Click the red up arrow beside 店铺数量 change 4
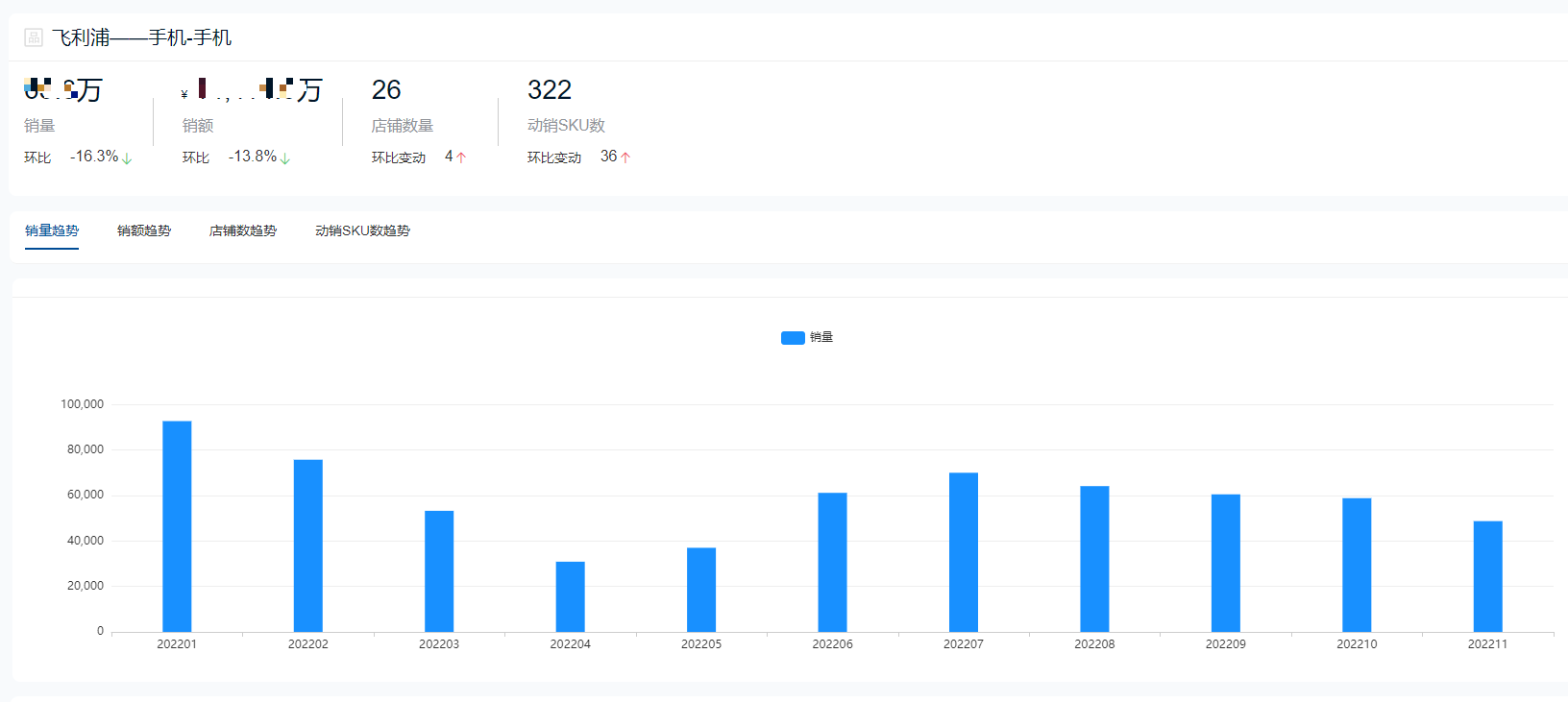The width and height of the screenshot is (1568, 702). (461, 157)
